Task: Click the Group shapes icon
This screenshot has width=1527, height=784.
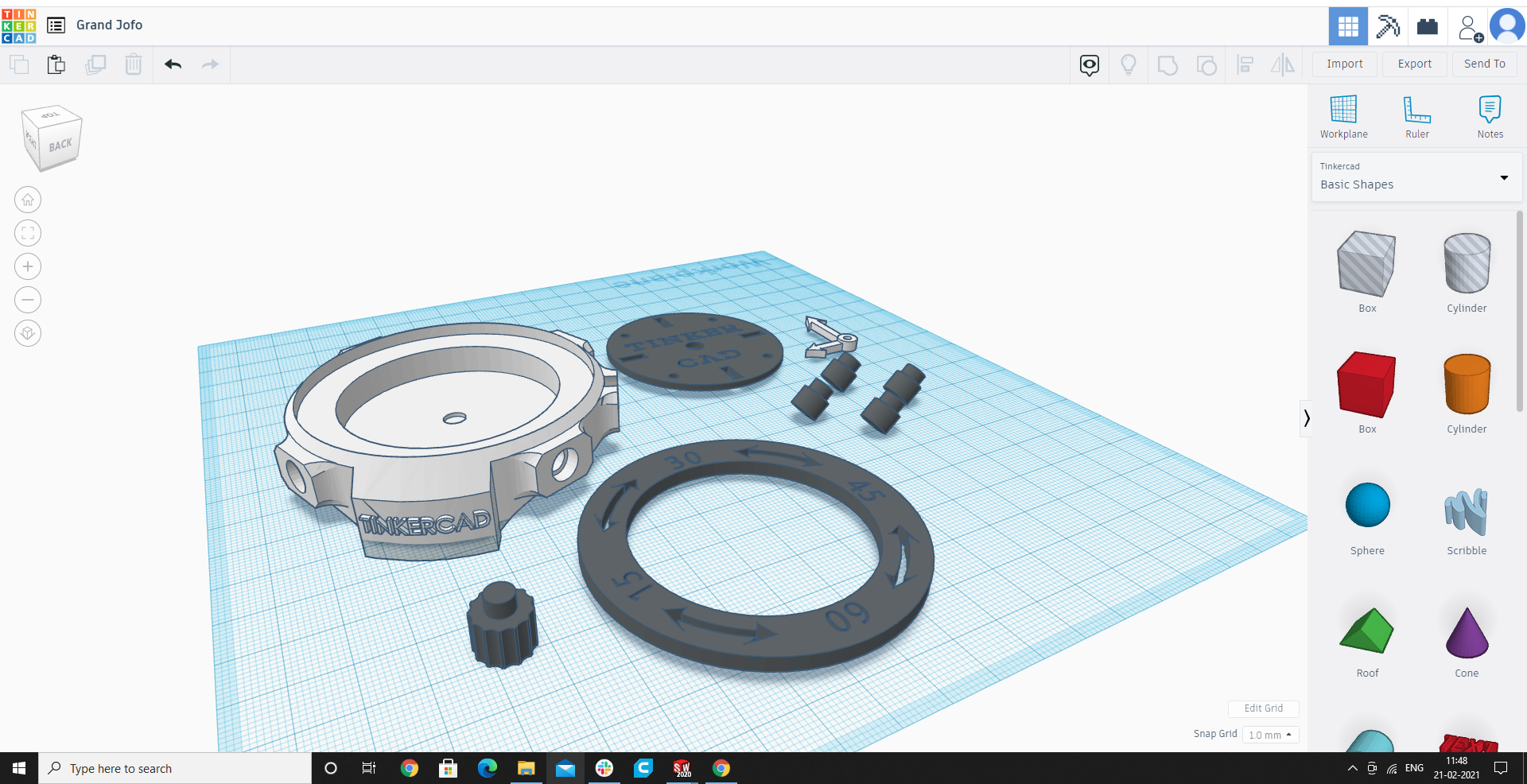Action: 1168,65
